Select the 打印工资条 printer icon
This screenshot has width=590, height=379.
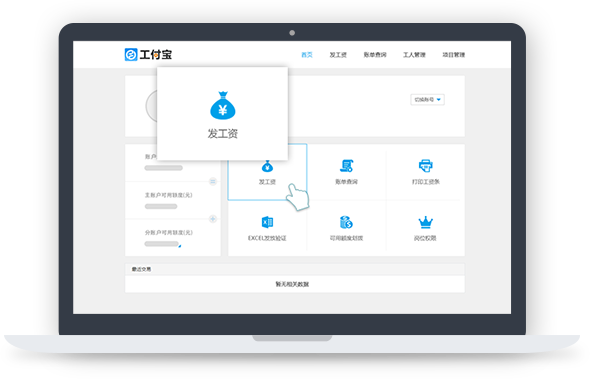click(426, 166)
